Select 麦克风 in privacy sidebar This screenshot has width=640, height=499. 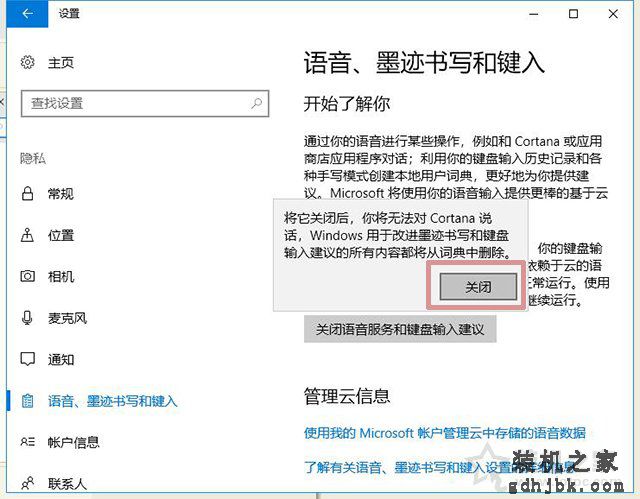click(x=67, y=318)
